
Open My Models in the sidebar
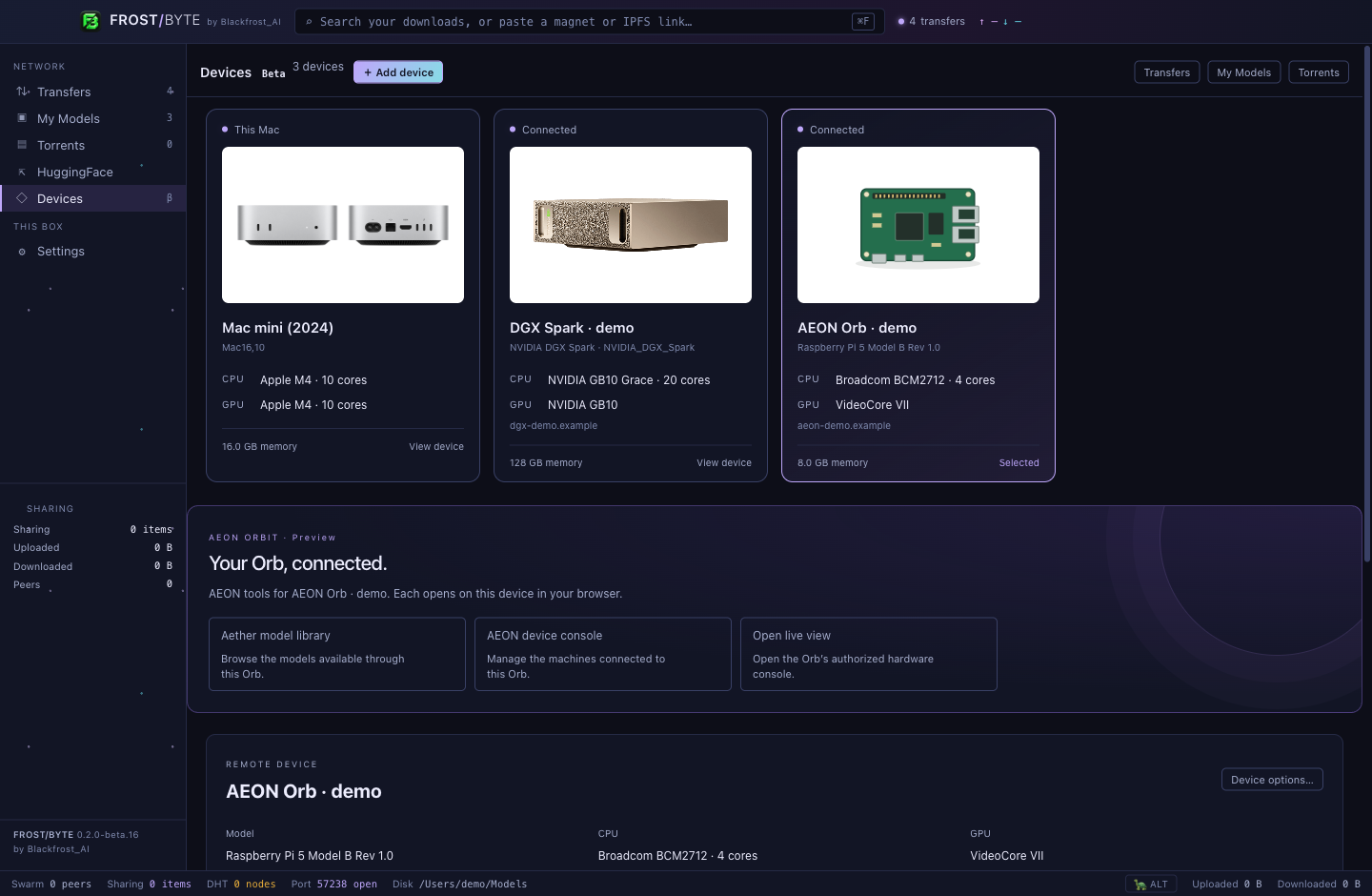tap(93, 118)
